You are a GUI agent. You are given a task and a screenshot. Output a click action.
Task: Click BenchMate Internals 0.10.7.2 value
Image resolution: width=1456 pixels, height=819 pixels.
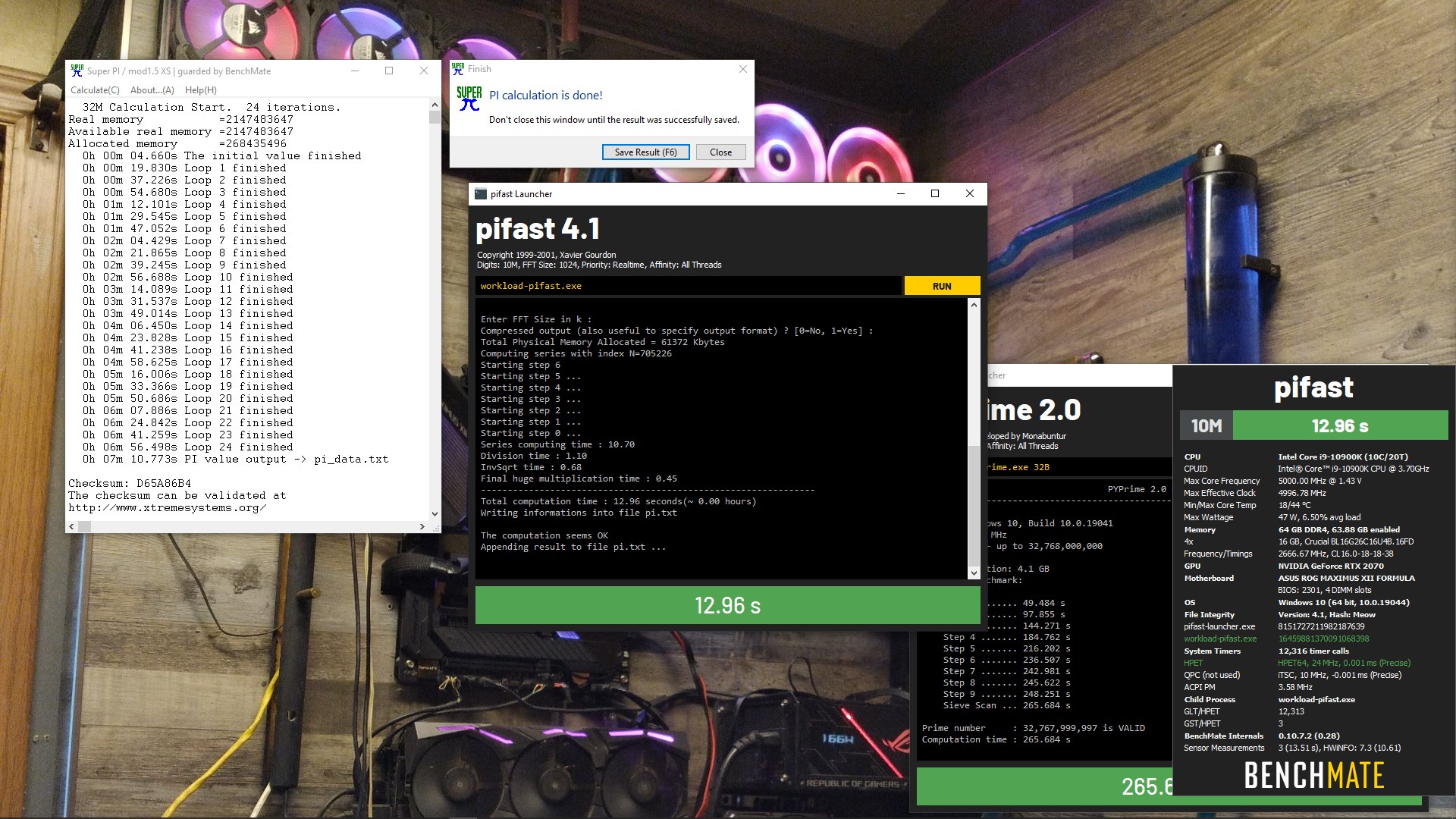pos(1309,736)
